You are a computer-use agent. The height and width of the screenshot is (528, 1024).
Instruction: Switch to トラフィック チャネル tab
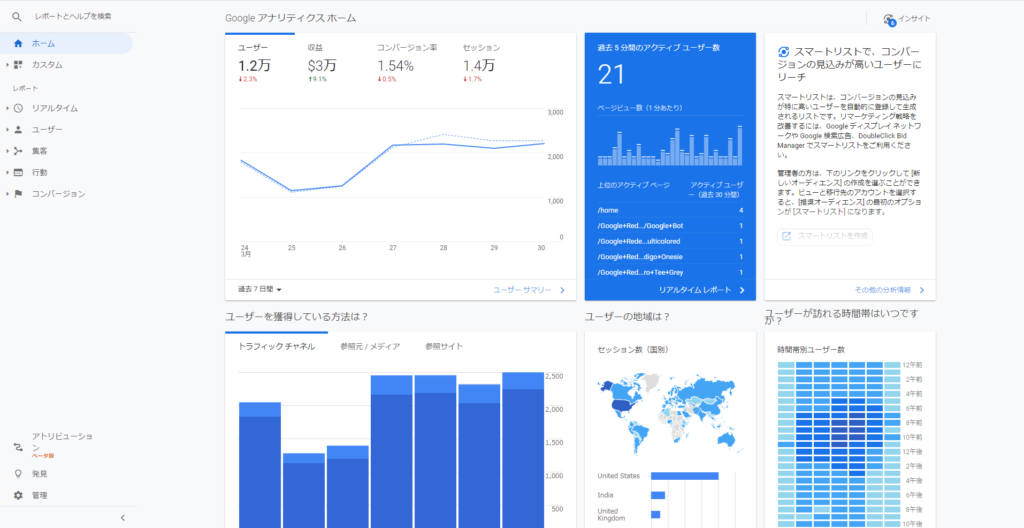(277, 346)
